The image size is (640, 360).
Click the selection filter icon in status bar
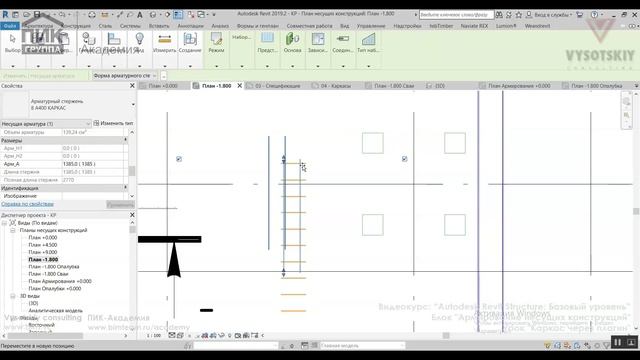tap(607, 346)
